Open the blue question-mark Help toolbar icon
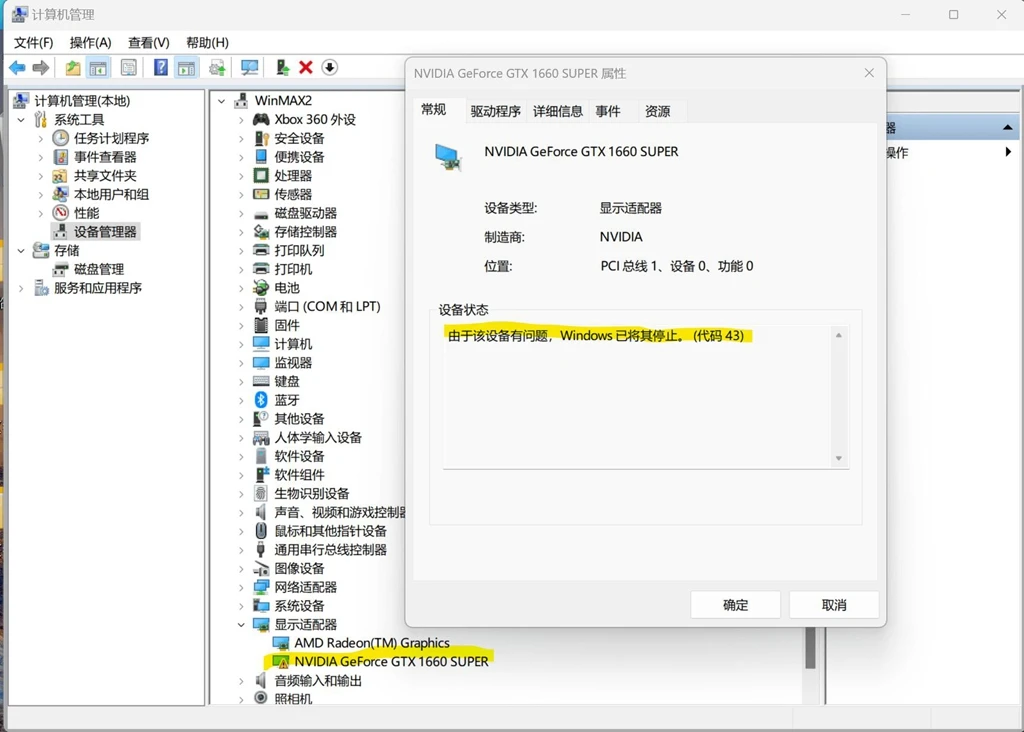 point(161,67)
